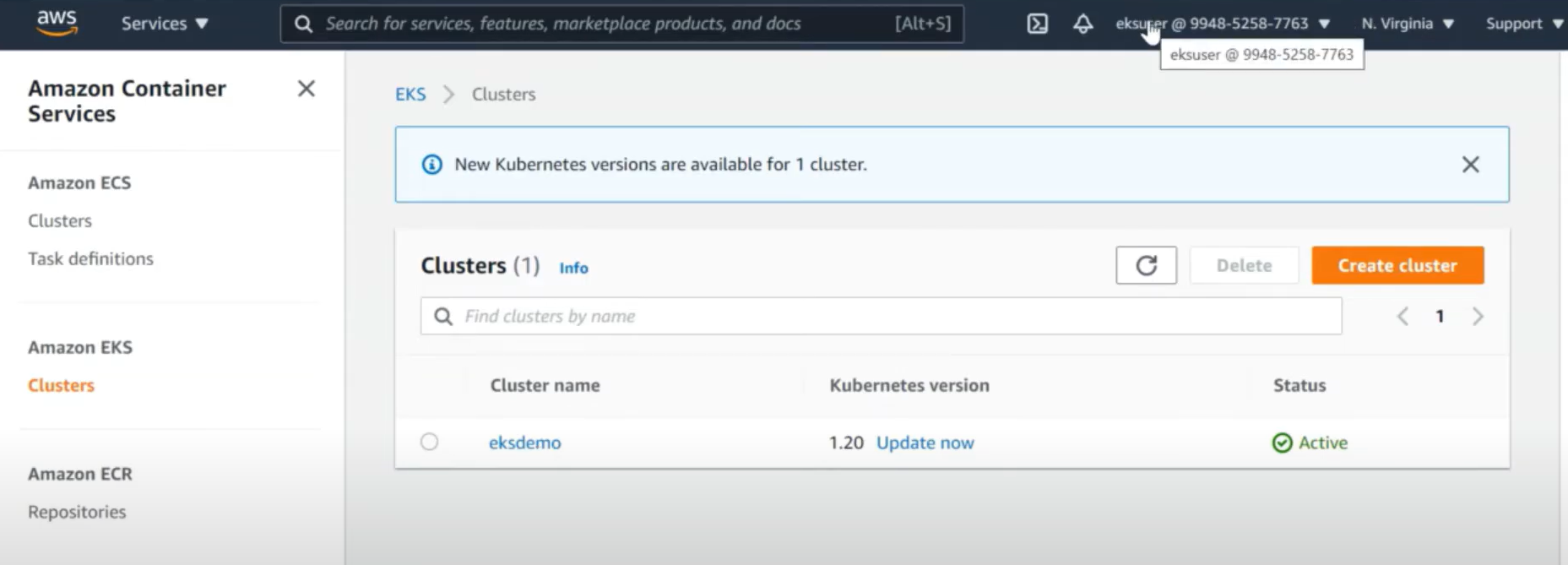Expand the eksuser account dropdown
Viewport: 1568px width, 565px height.
point(1223,24)
